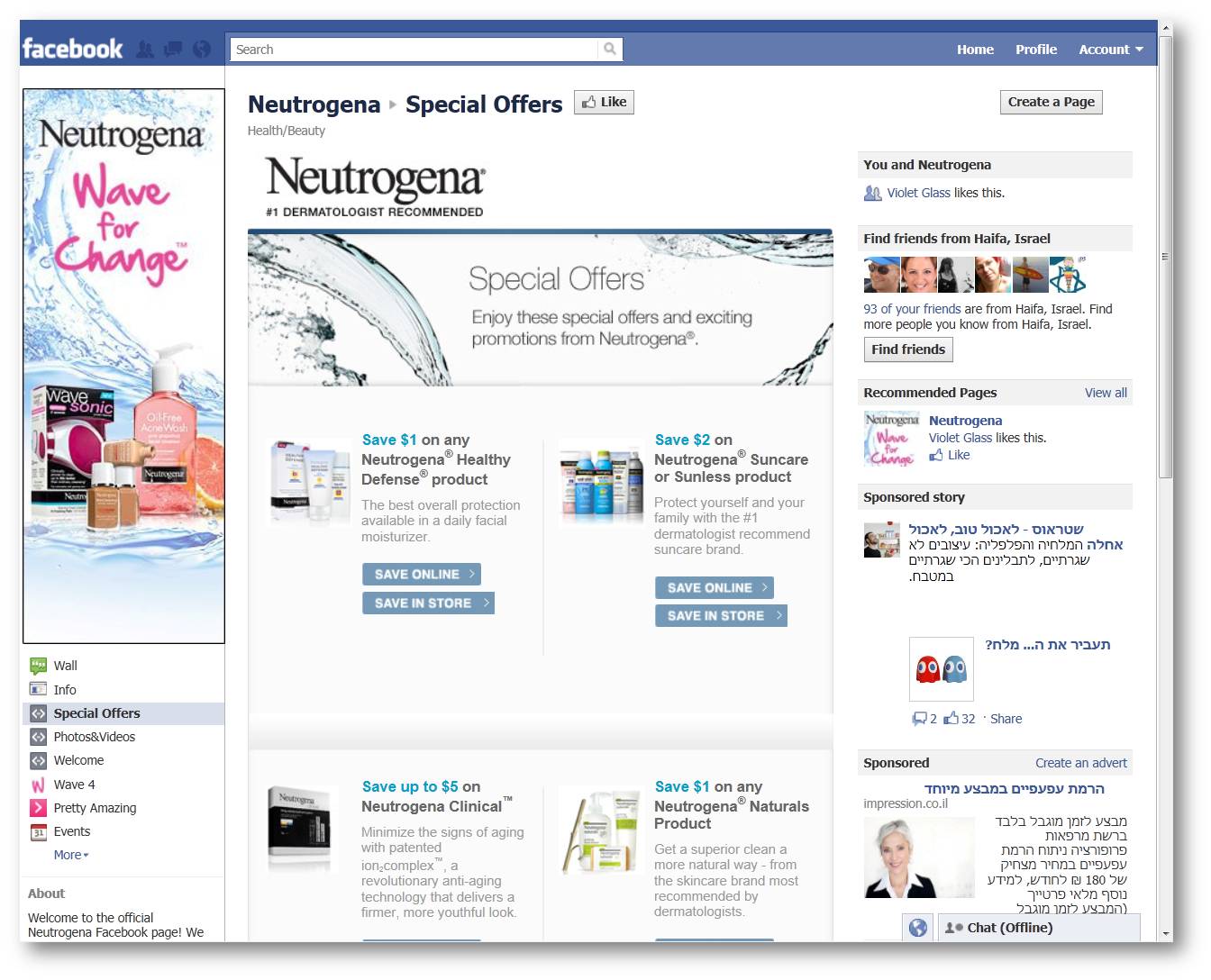Open the messages icon in header

click(x=172, y=50)
